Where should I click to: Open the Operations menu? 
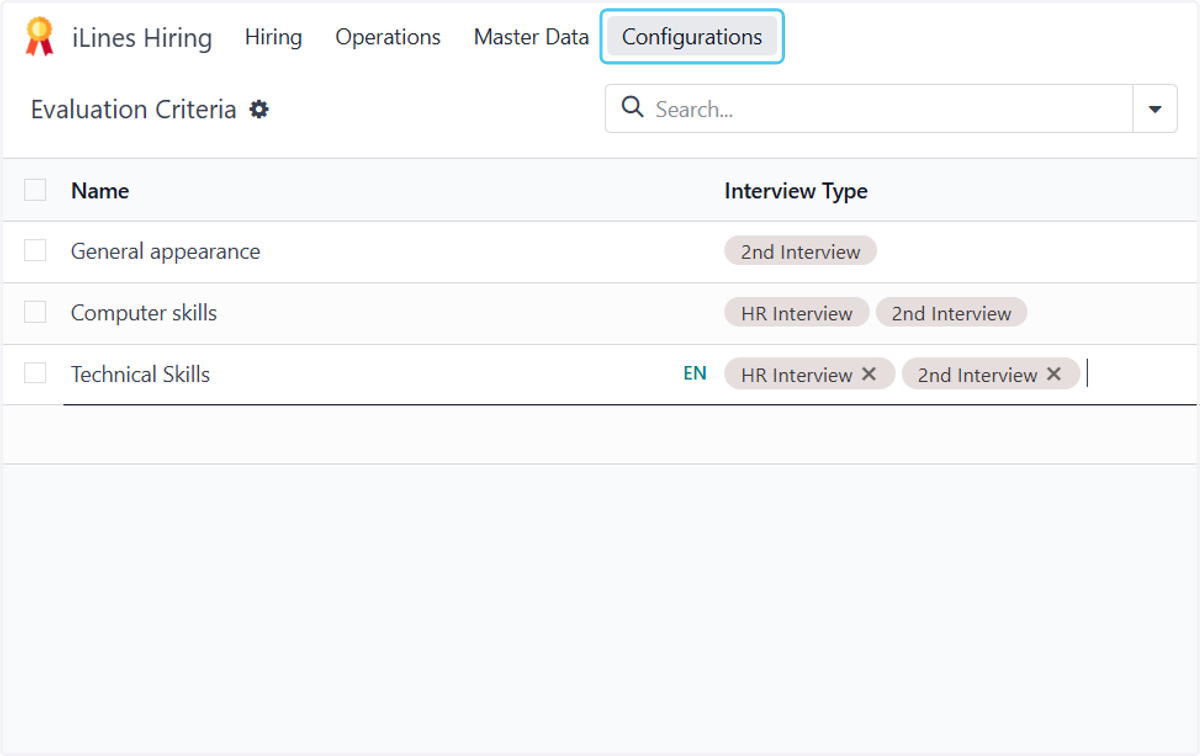click(388, 37)
